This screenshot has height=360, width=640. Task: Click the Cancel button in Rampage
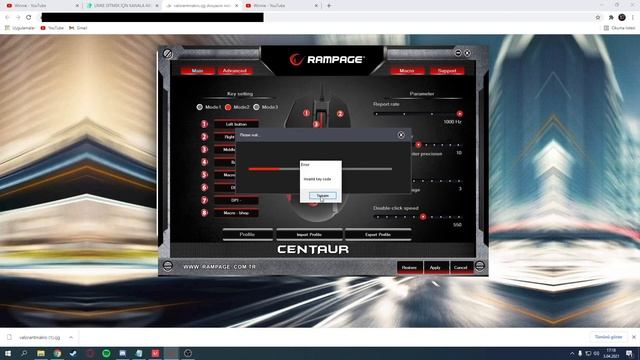(x=461, y=268)
